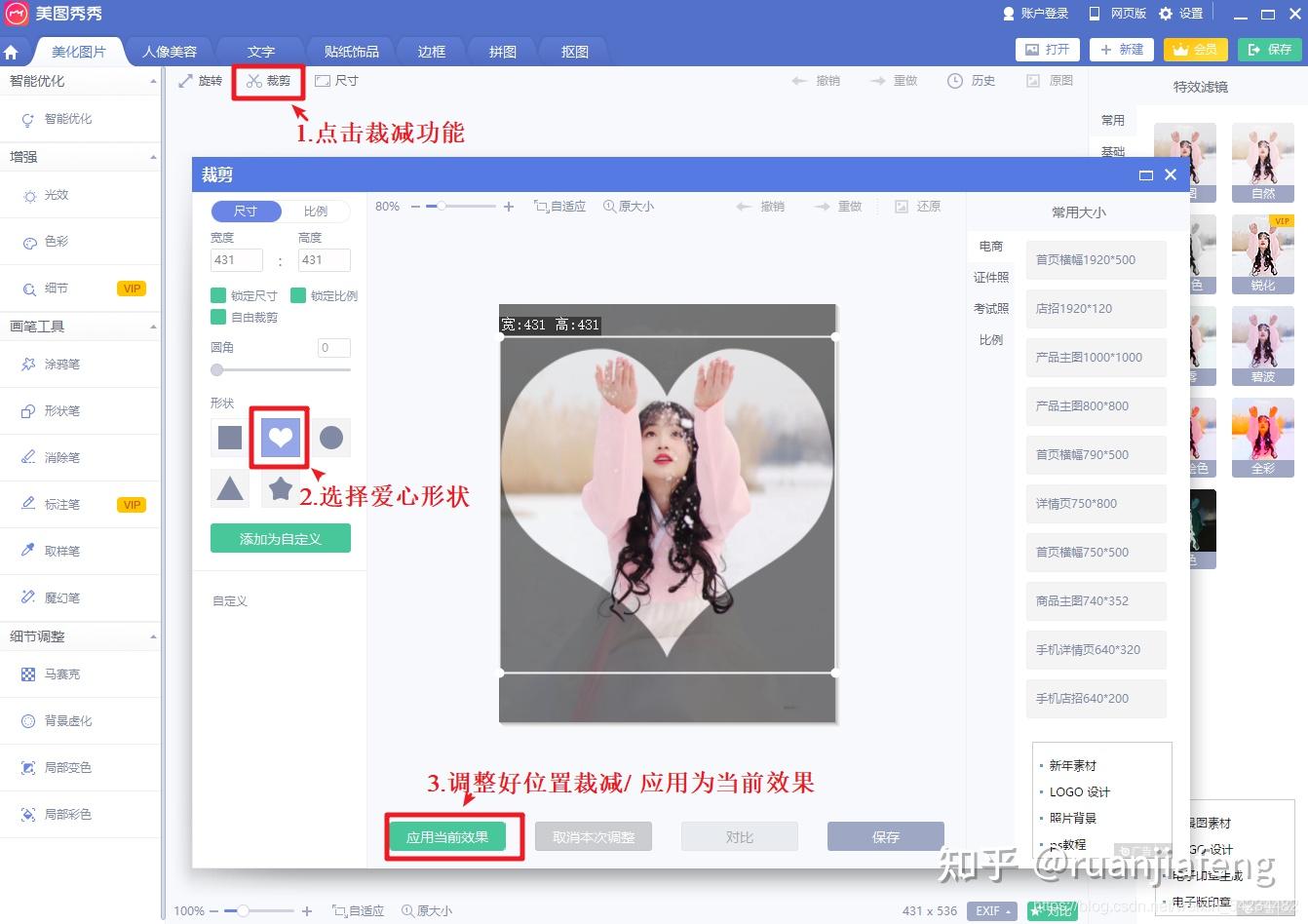Click the 应用当前效果 button

pos(447,837)
